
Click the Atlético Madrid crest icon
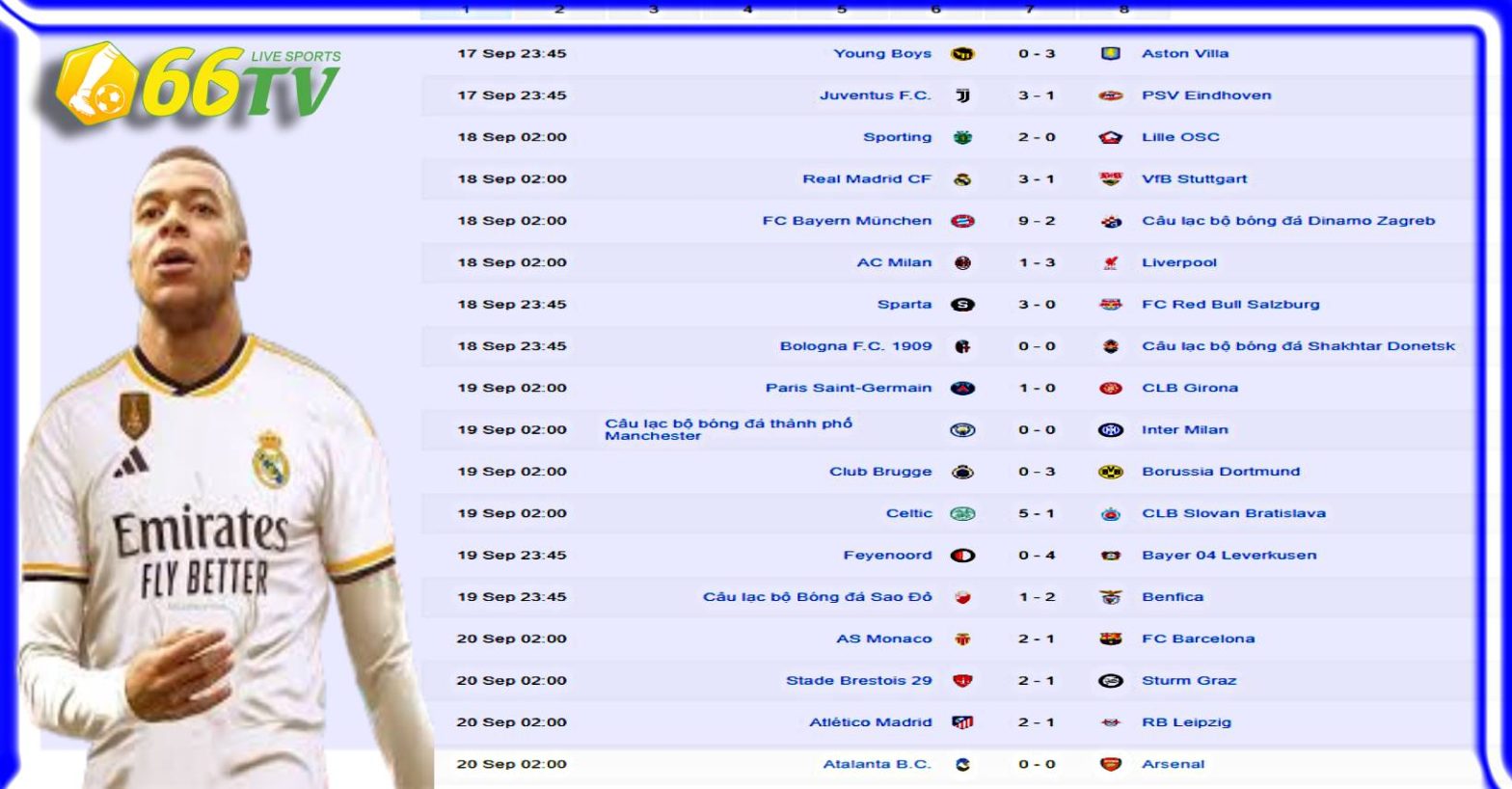962,722
